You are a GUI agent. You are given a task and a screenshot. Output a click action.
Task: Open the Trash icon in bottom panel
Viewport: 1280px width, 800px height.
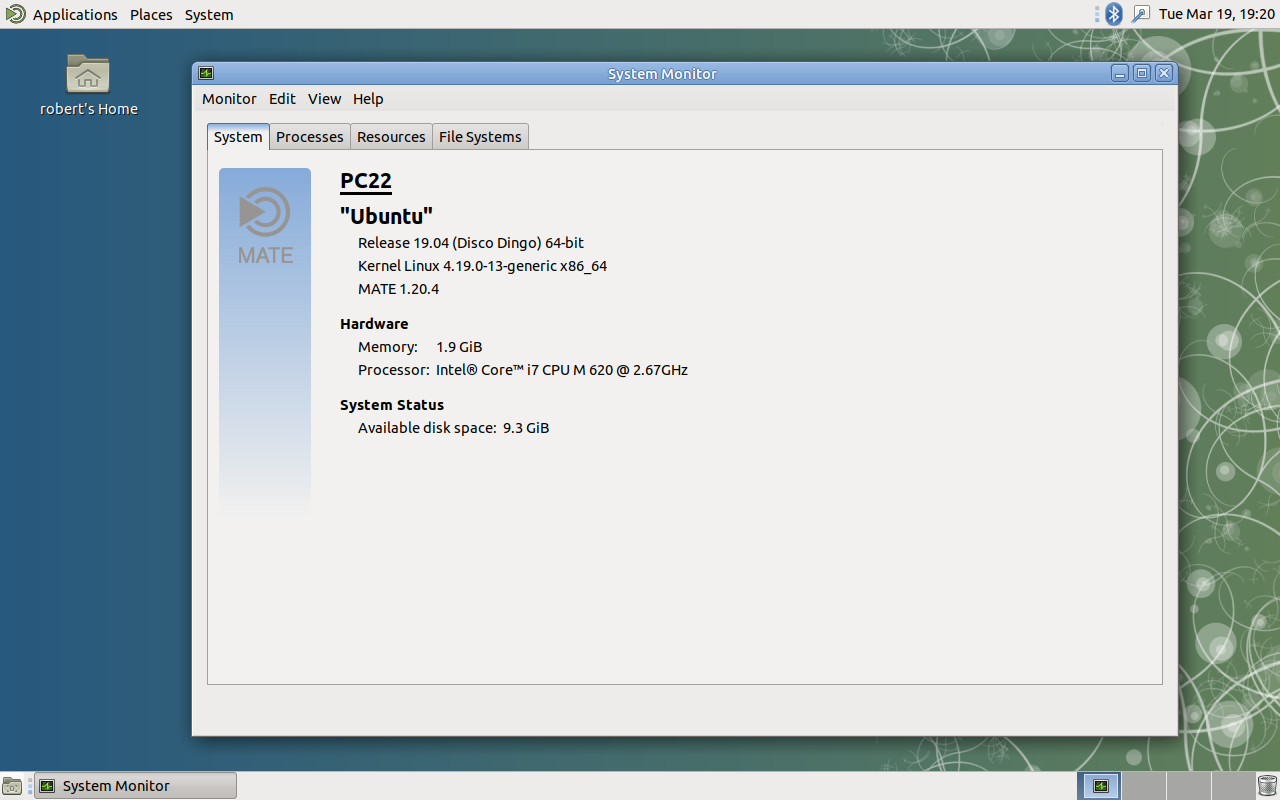tap(1267, 786)
